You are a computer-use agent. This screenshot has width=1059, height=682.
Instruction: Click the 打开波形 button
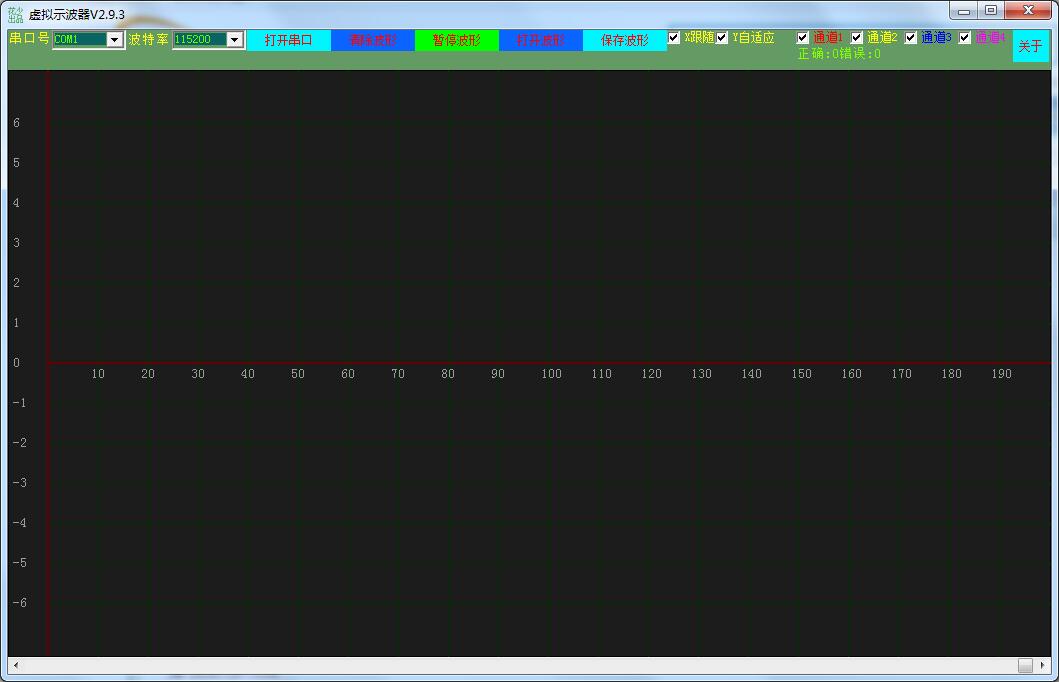[540, 41]
